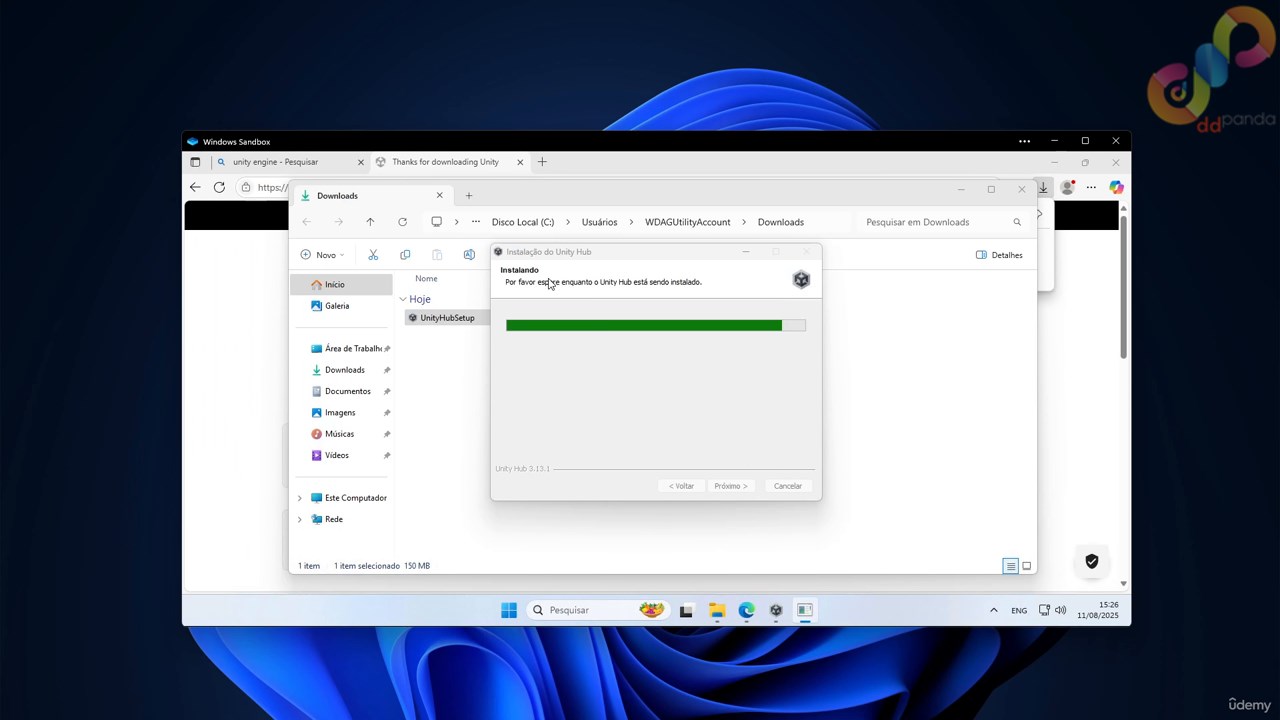This screenshot has height=720, width=1280.
Task: Click chevron after Disco Local (C:) breadcrumb
Action: point(567,222)
